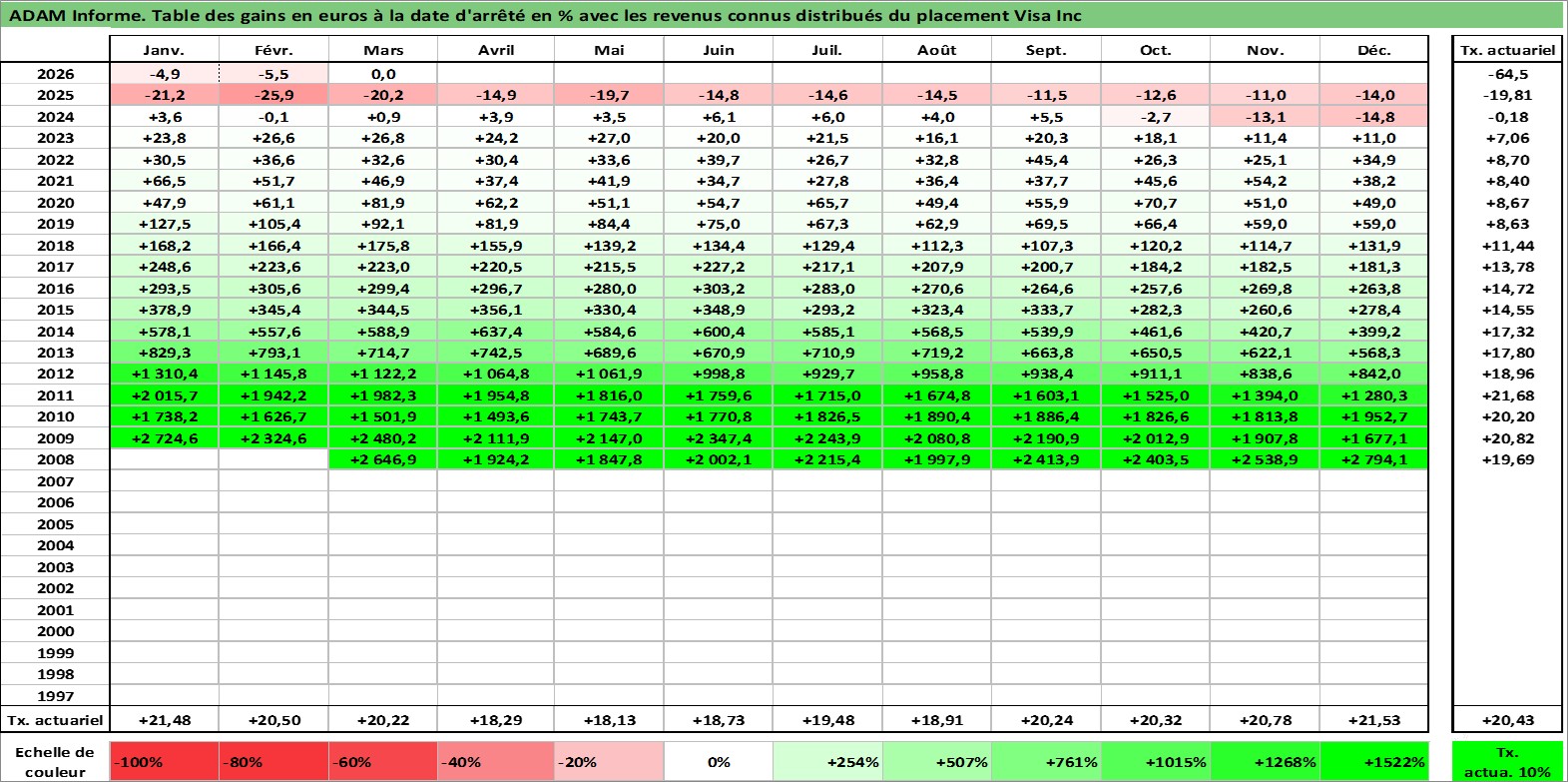Click the +761% green color scale swatch
Viewport: 1568px width, 782px height.
tap(1046, 761)
